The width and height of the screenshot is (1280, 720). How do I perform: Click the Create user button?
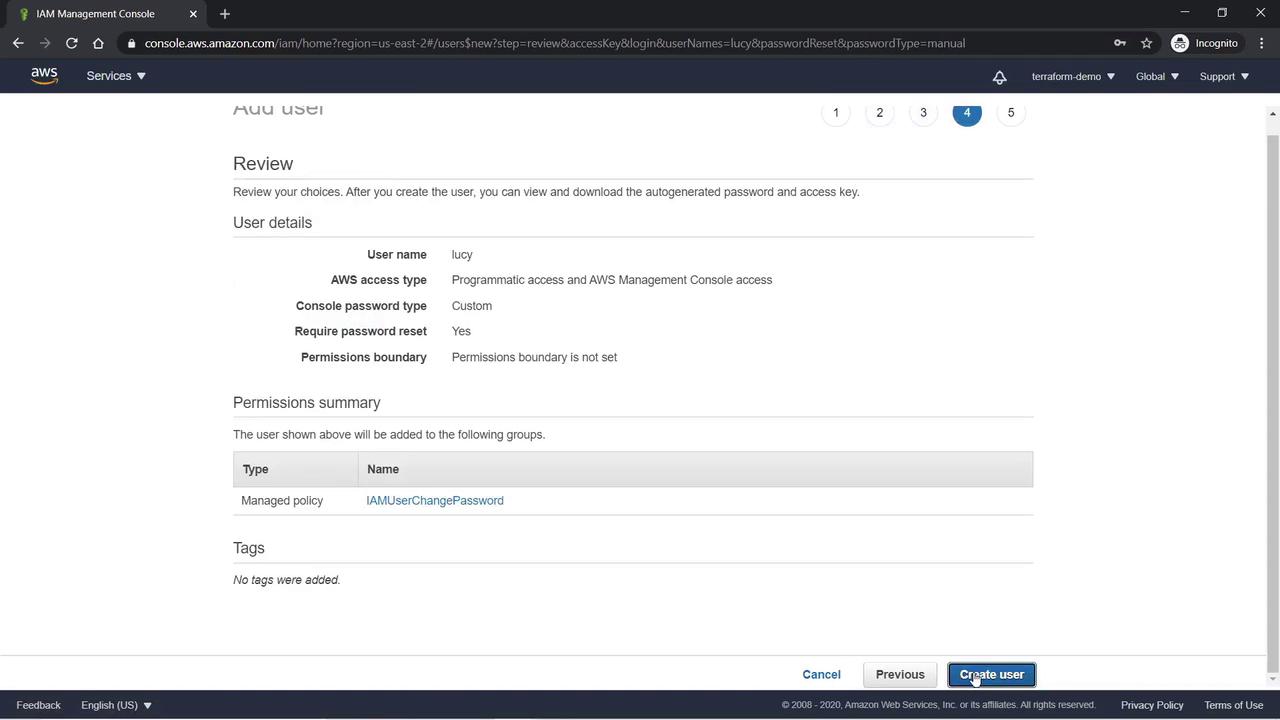[x=992, y=675]
